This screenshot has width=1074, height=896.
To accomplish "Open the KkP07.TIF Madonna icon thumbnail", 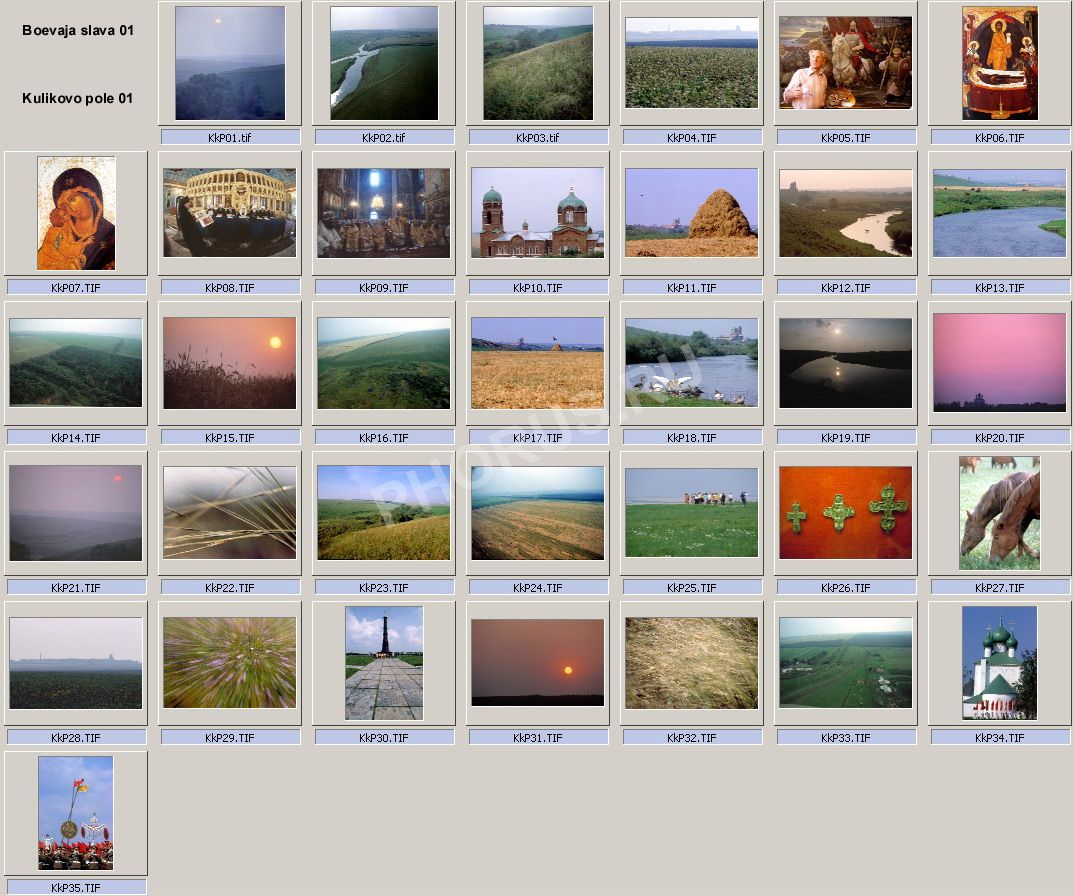I will [x=76, y=213].
